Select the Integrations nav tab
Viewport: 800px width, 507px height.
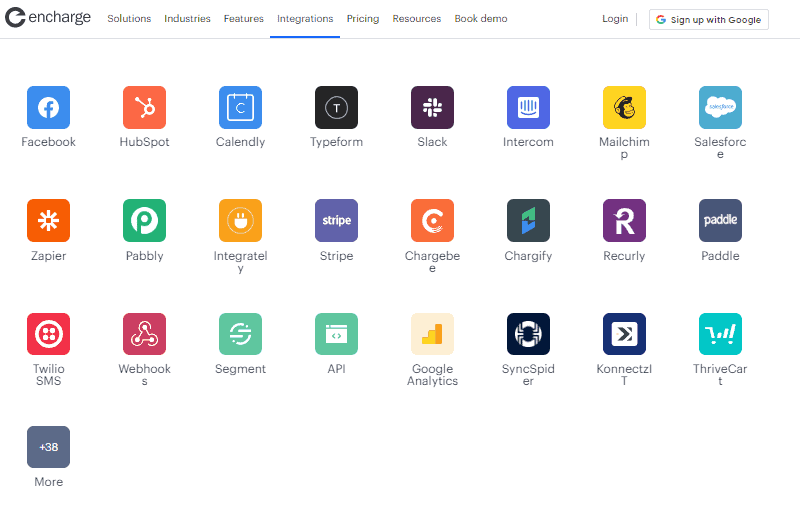305,19
